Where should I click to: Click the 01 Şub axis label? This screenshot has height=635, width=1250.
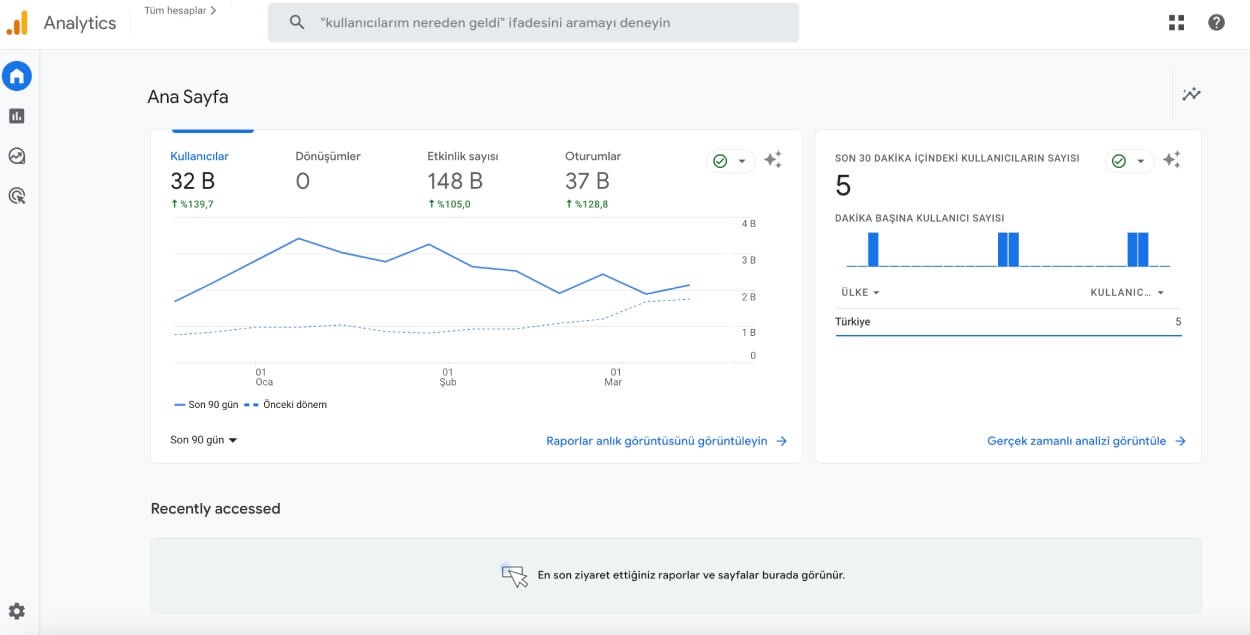coord(448,377)
